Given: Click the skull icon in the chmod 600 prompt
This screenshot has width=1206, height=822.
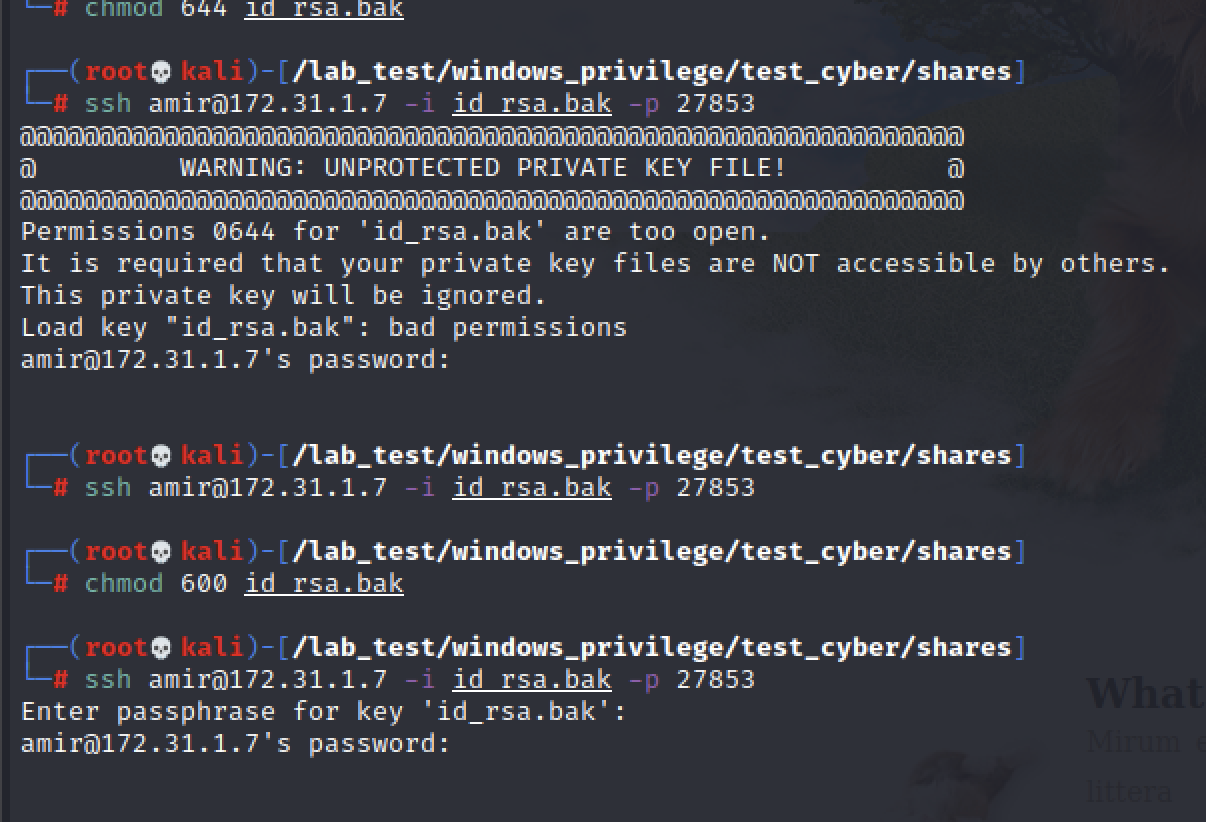Looking at the screenshot, I should [x=160, y=552].
